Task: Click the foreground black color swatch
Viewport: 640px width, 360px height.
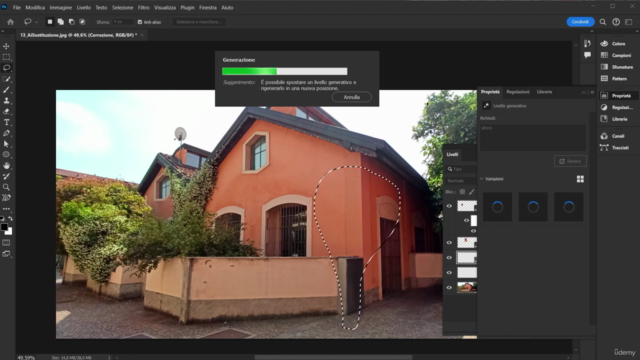Action: click(4, 227)
